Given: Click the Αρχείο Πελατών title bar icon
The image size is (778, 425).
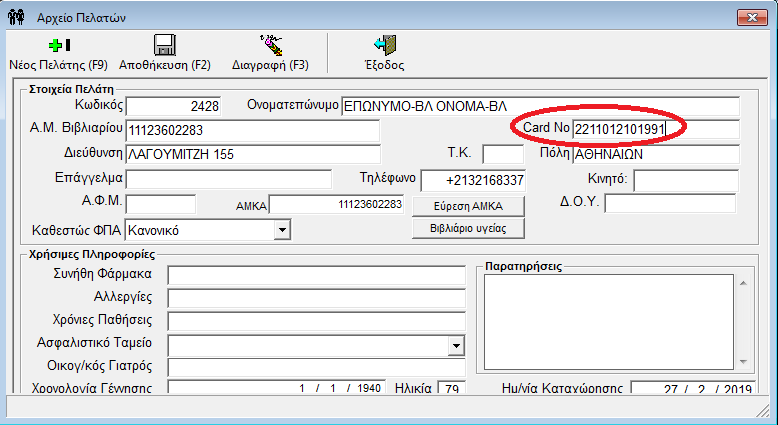Looking at the screenshot, I should [16, 18].
